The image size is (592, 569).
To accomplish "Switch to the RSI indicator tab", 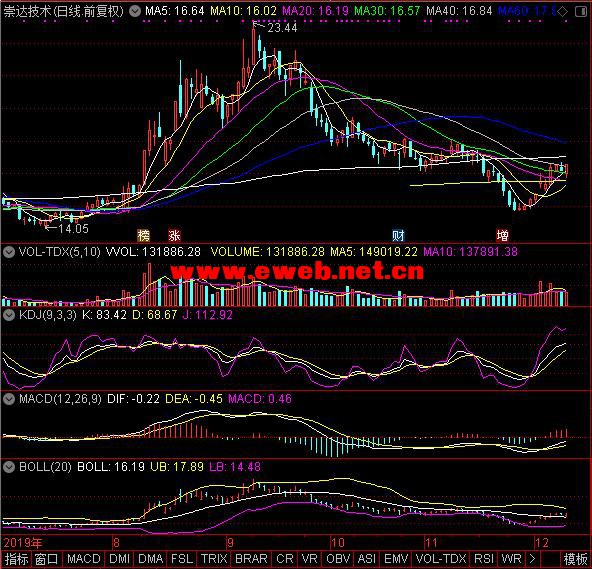I will point(484,559).
